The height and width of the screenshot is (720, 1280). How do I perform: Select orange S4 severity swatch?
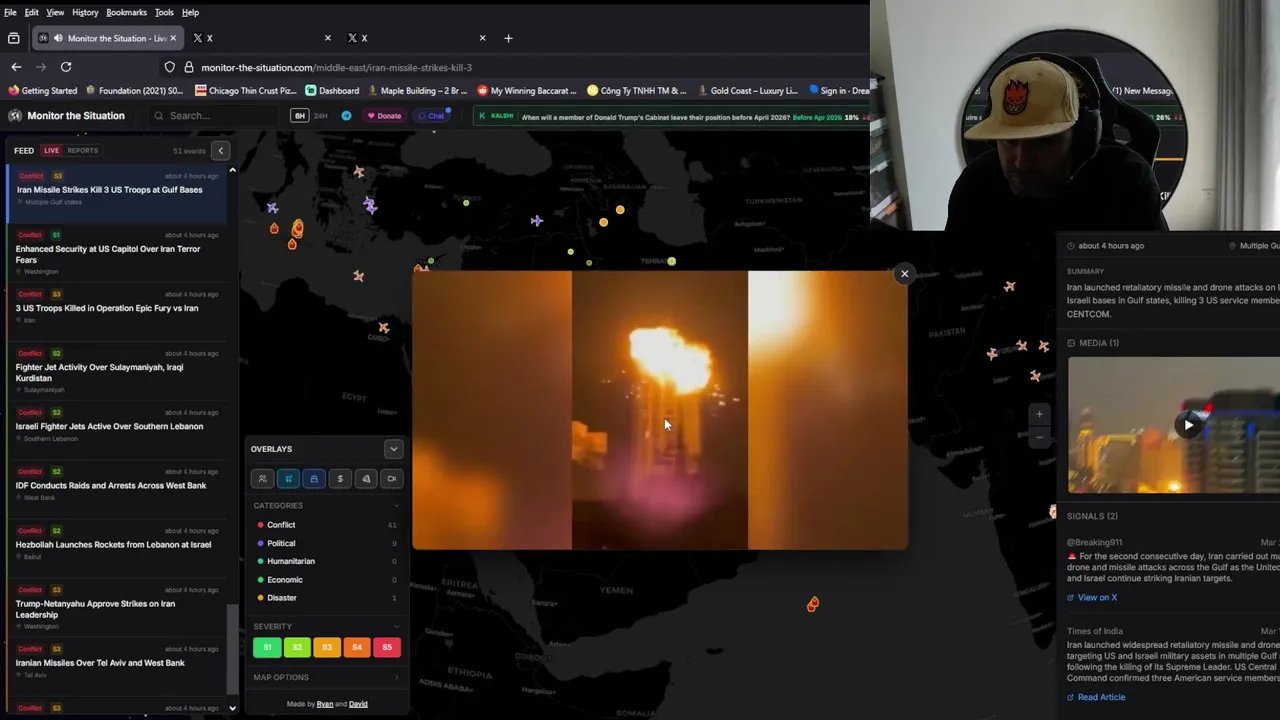(x=357, y=647)
